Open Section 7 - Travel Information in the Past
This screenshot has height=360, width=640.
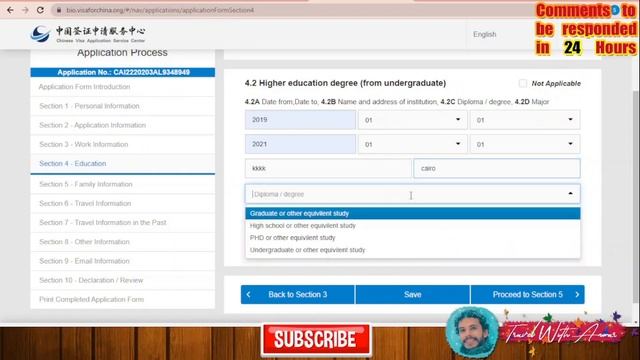tap(122, 222)
